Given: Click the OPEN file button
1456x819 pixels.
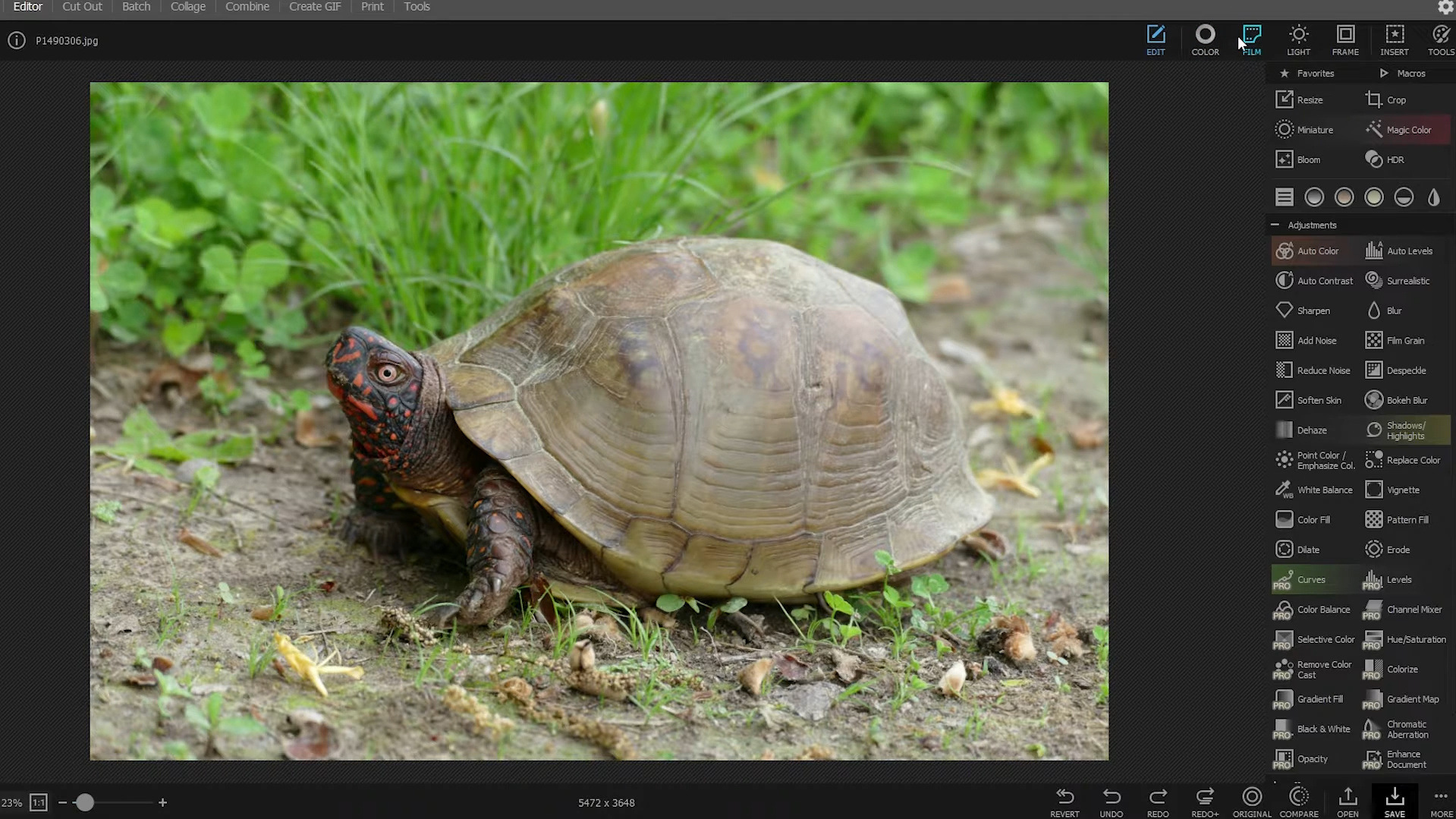Looking at the screenshot, I should 1348,802.
